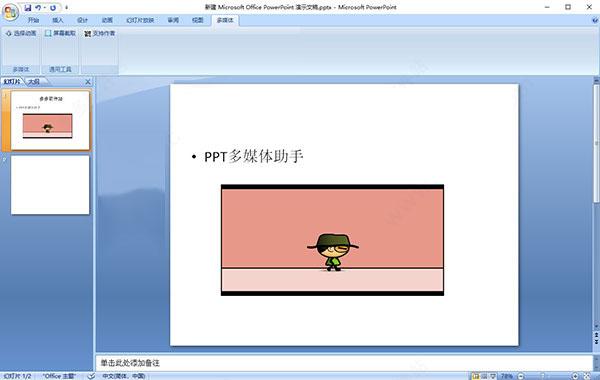Click the zoom slider handle

coord(542,376)
